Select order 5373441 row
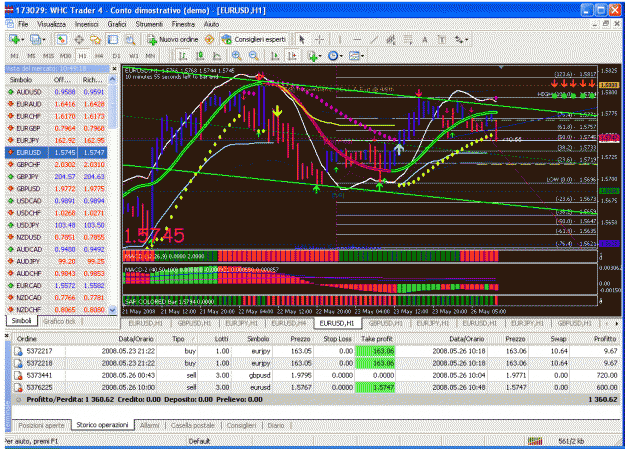Image resolution: width=625 pixels, height=449 pixels. [x=317, y=375]
